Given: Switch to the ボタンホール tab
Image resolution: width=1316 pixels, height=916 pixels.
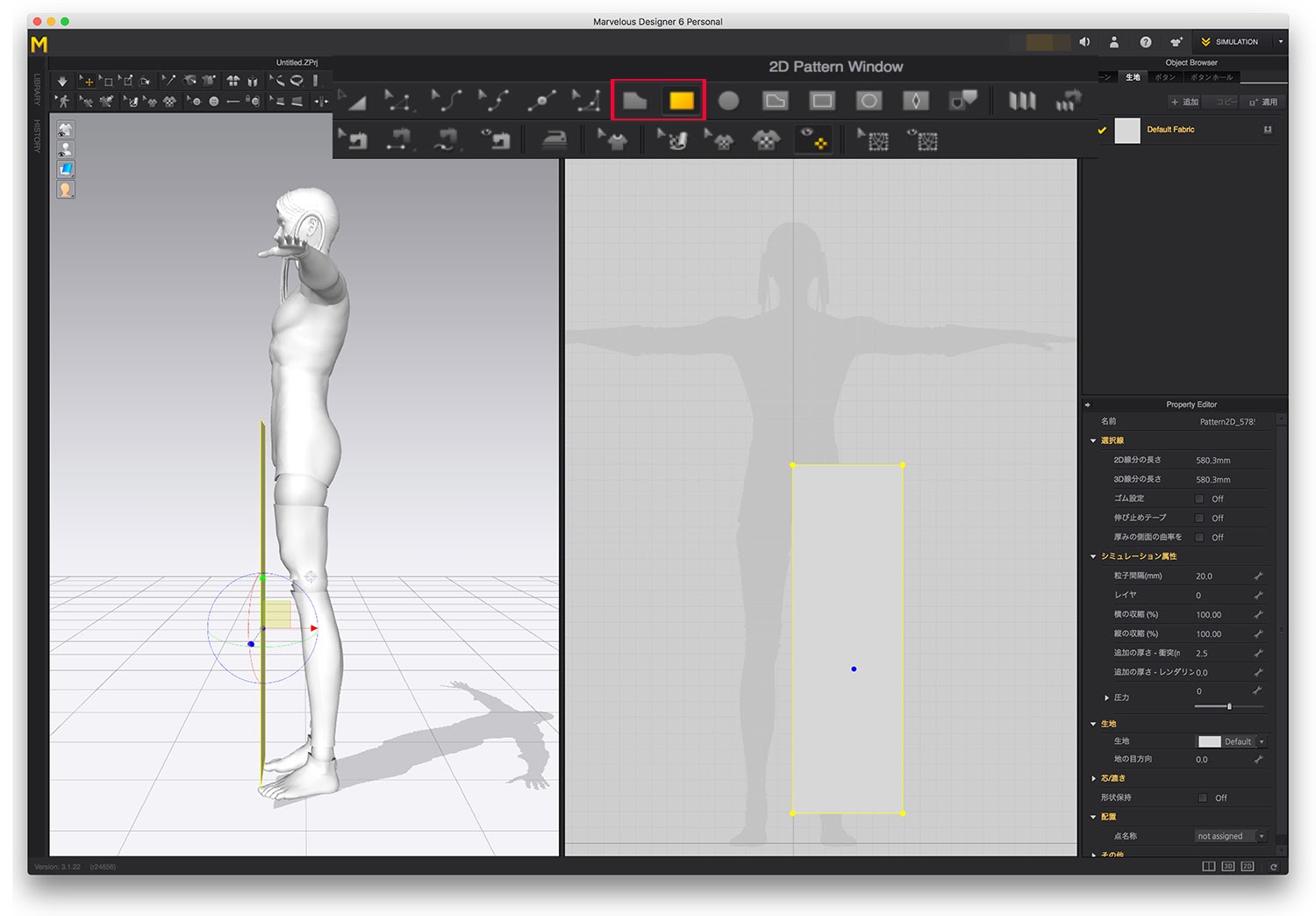Looking at the screenshot, I should click(x=1212, y=77).
